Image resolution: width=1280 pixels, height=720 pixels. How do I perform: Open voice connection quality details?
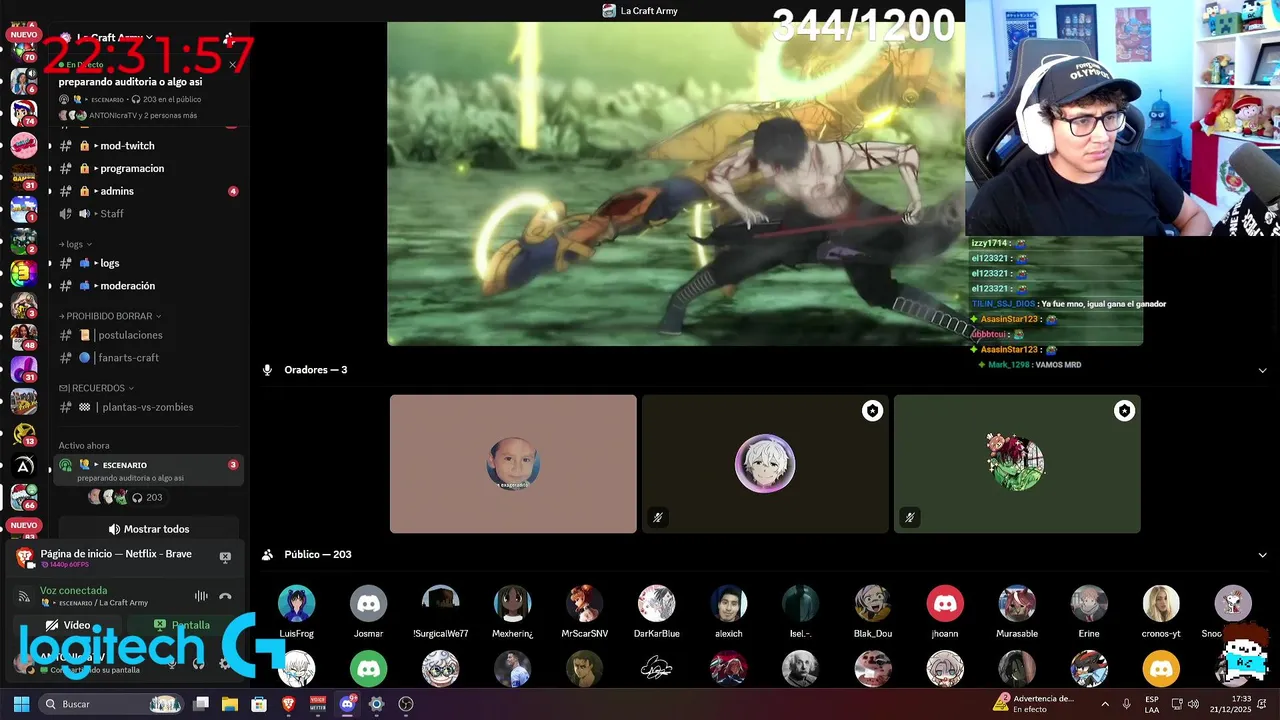24,596
